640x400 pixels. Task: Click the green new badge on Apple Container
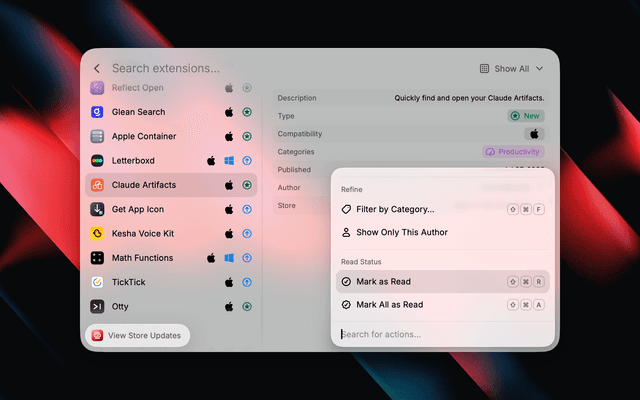[x=247, y=136]
